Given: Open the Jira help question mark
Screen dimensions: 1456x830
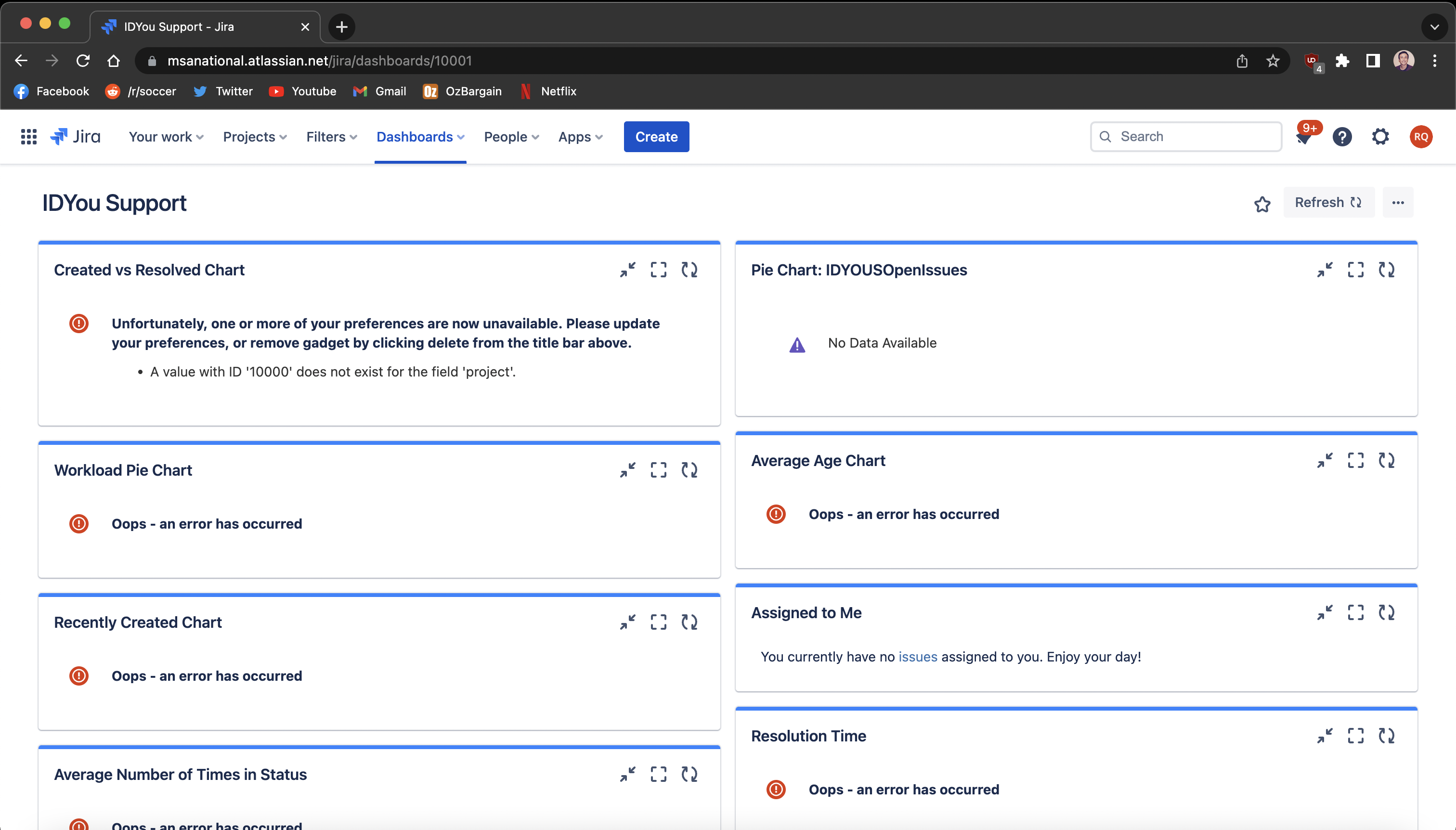Looking at the screenshot, I should tap(1342, 137).
